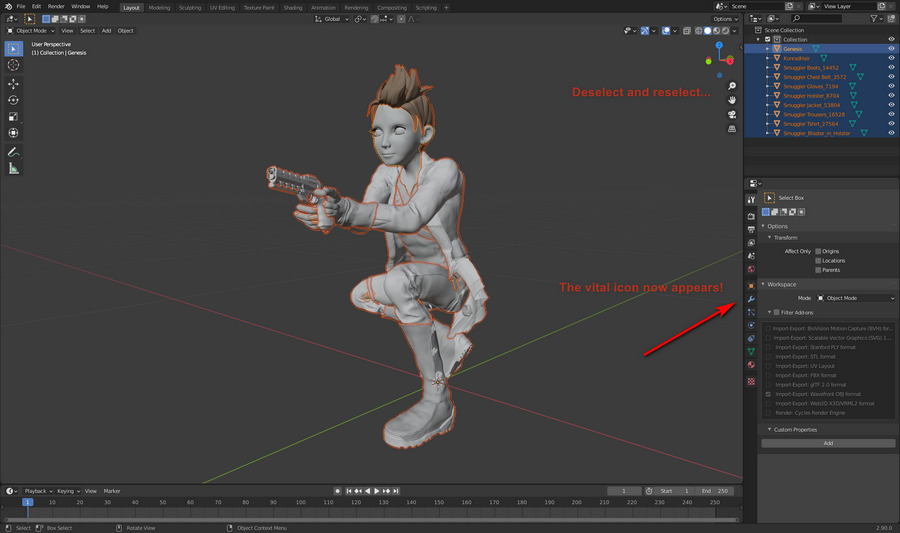Viewport: 900px width, 533px height.
Task: Toggle the camera view gizmo button
Action: coord(732,114)
